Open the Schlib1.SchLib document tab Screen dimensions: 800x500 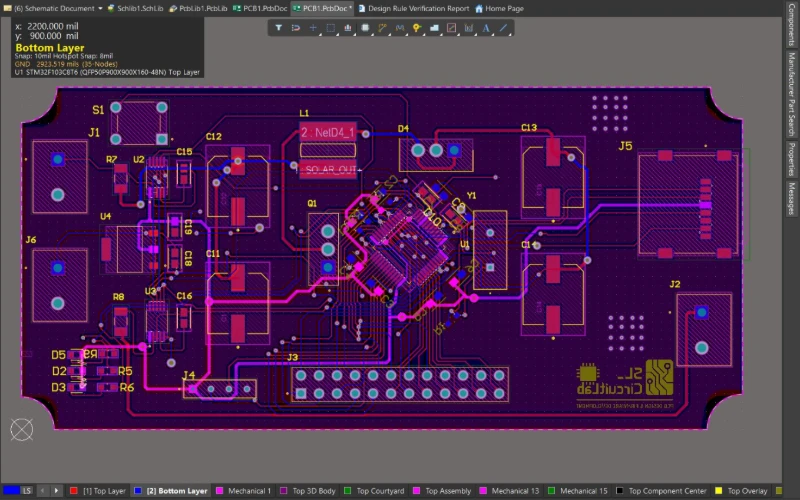coord(139,8)
